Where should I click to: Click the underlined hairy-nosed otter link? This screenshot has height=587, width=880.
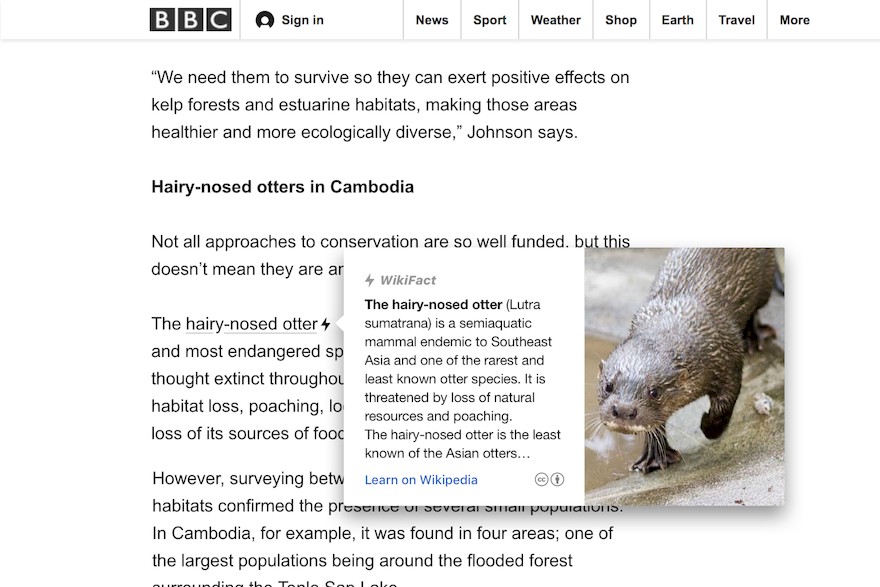tap(251, 324)
